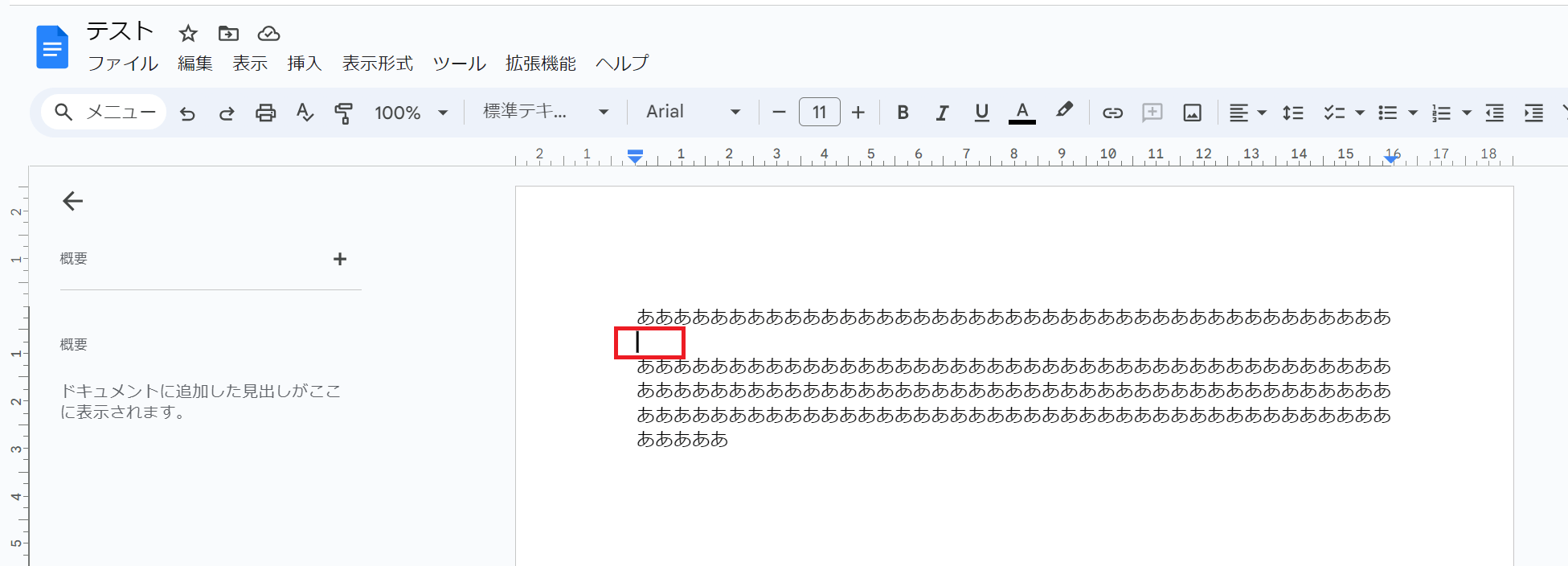The height and width of the screenshot is (566, 1568).
Task: Run spelling and grammar check icon
Action: [x=305, y=113]
